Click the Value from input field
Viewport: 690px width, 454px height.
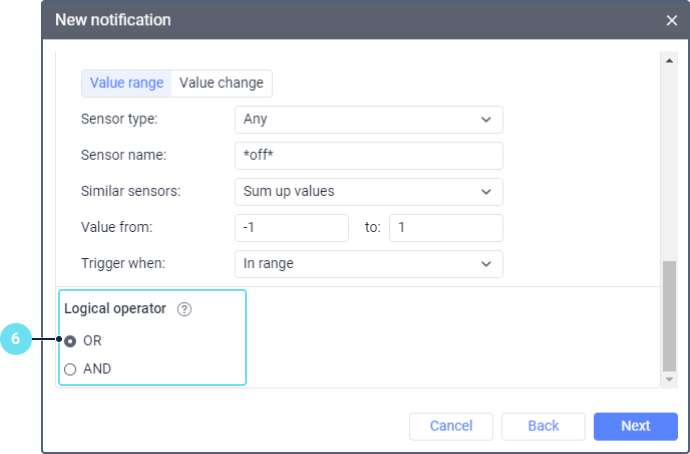[x=291, y=228]
